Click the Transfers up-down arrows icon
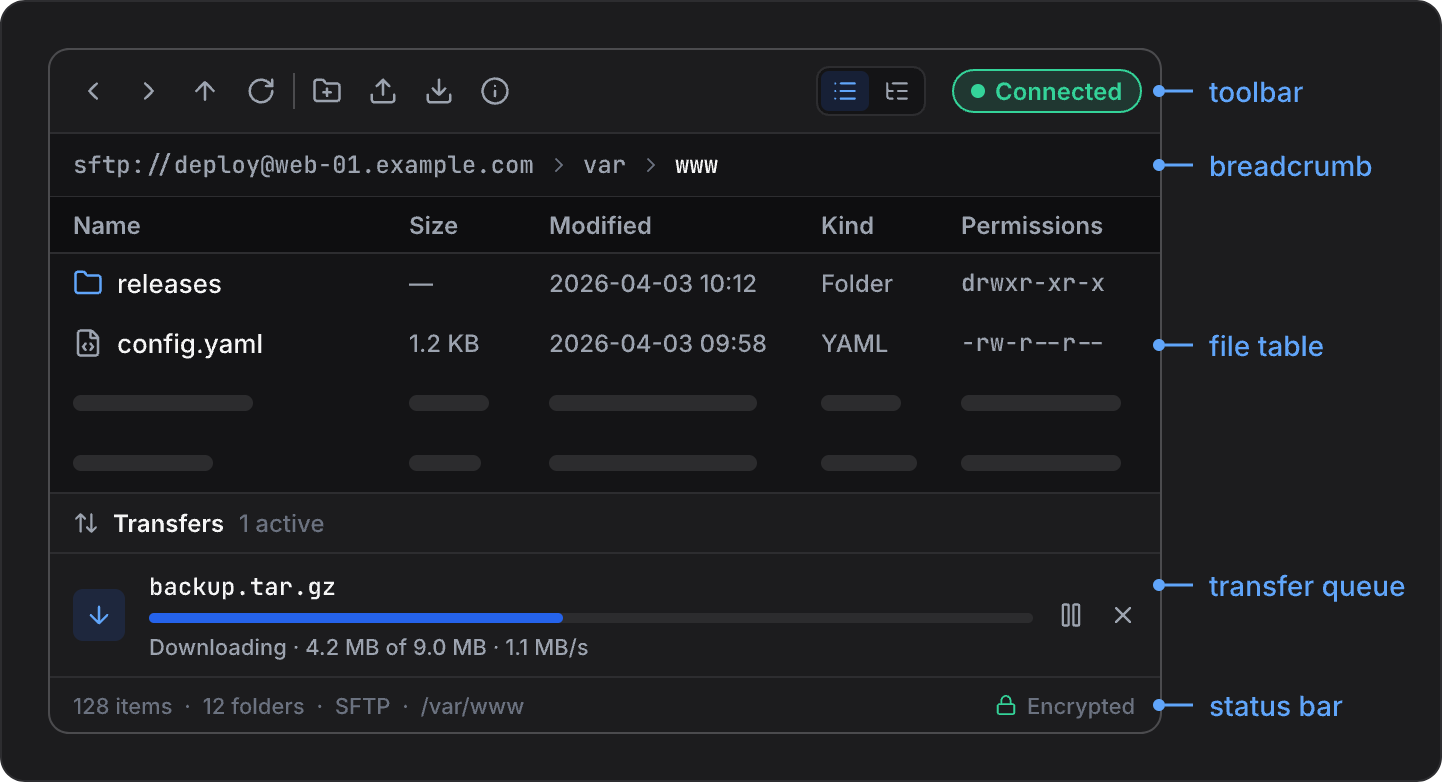 [87, 524]
